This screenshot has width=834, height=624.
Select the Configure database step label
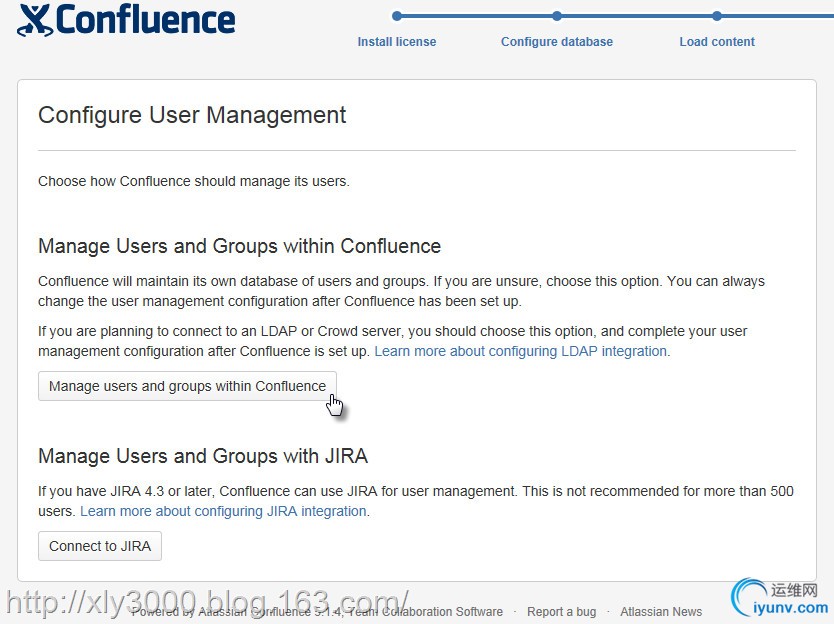click(557, 41)
